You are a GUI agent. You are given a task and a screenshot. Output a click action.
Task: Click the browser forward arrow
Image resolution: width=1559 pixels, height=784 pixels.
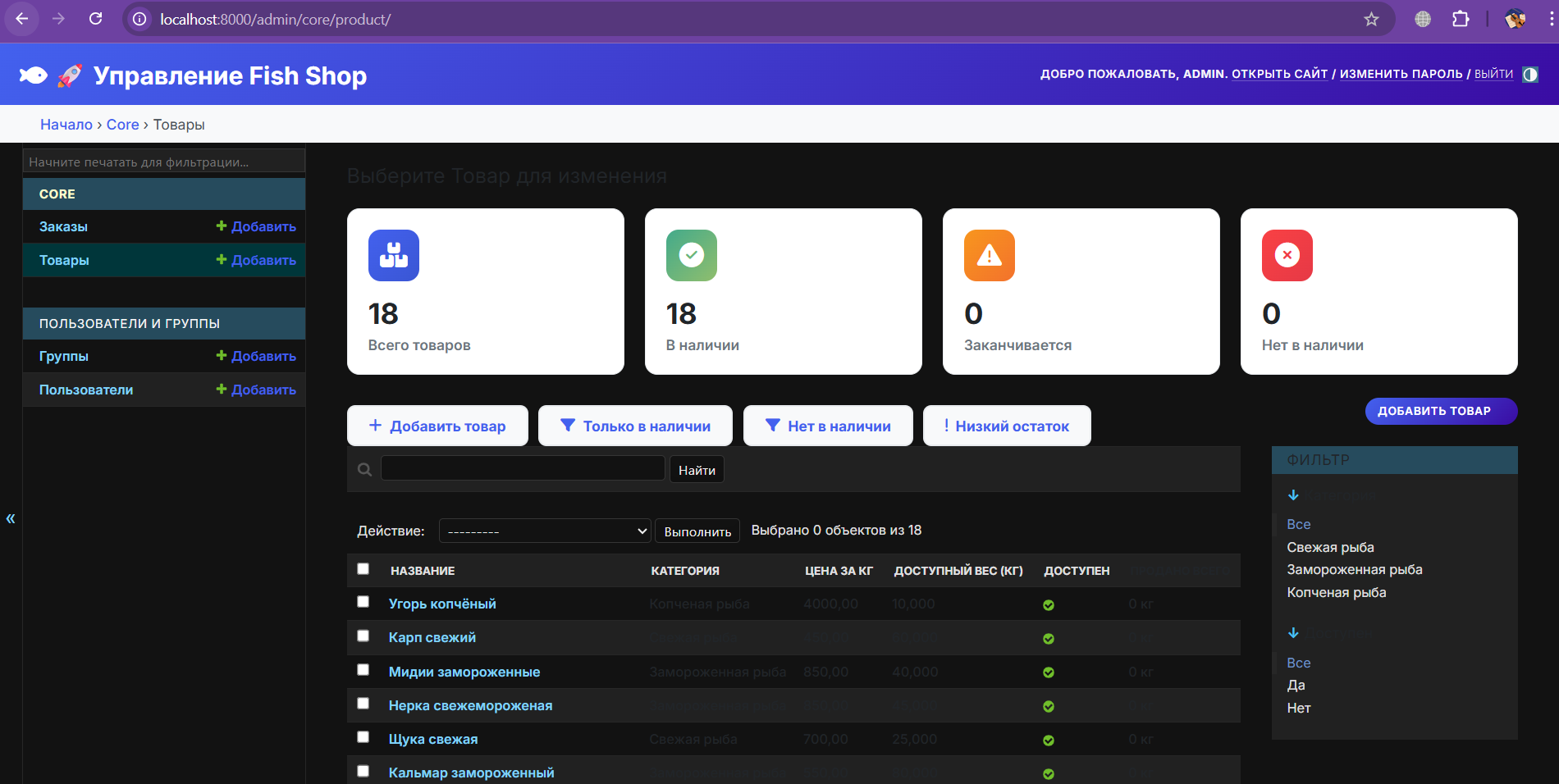click(x=58, y=19)
